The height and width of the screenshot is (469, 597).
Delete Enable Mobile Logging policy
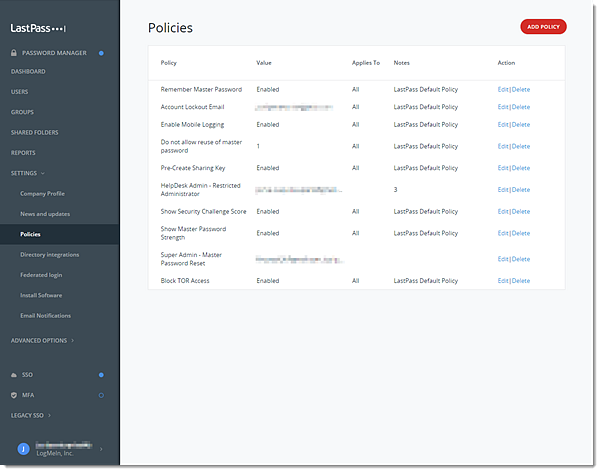tap(521, 124)
